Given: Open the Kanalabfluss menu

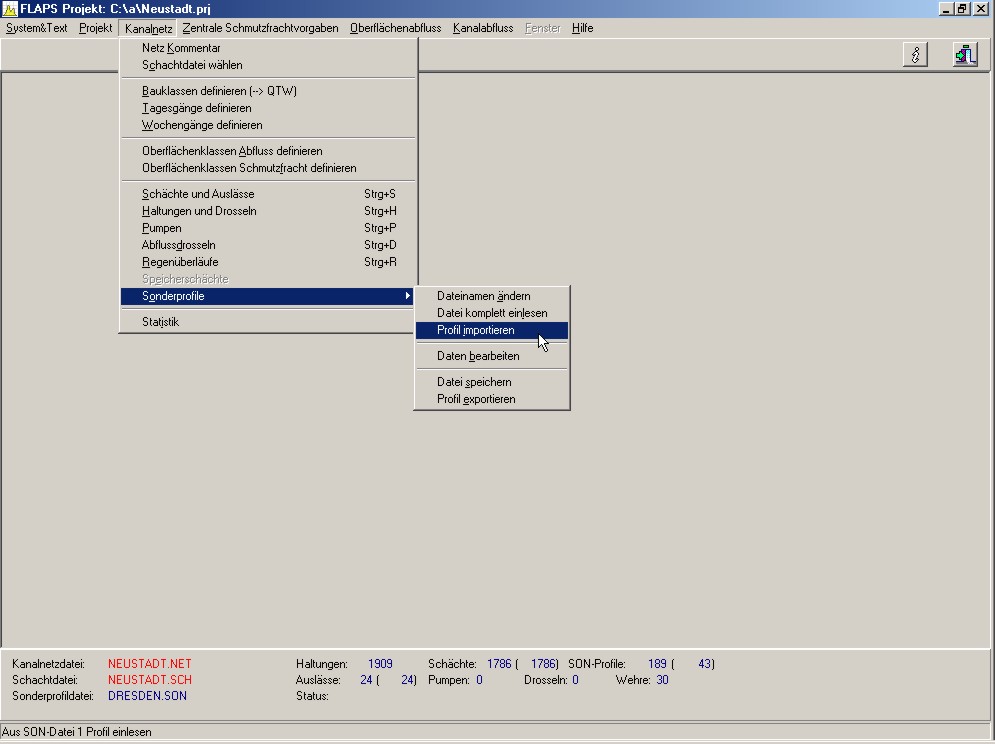Looking at the screenshot, I should (x=483, y=28).
